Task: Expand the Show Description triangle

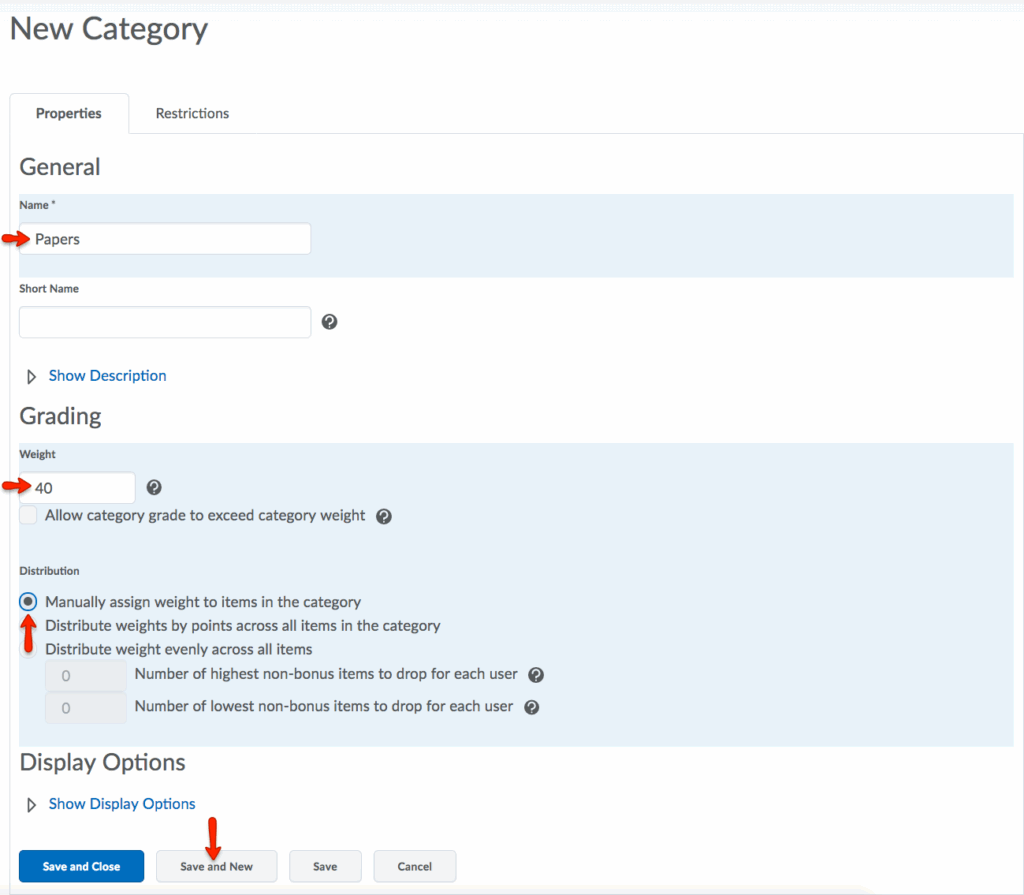Action: pos(31,377)
